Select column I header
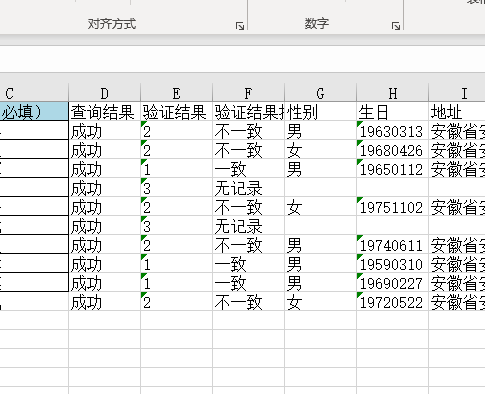 click(457, 93)
